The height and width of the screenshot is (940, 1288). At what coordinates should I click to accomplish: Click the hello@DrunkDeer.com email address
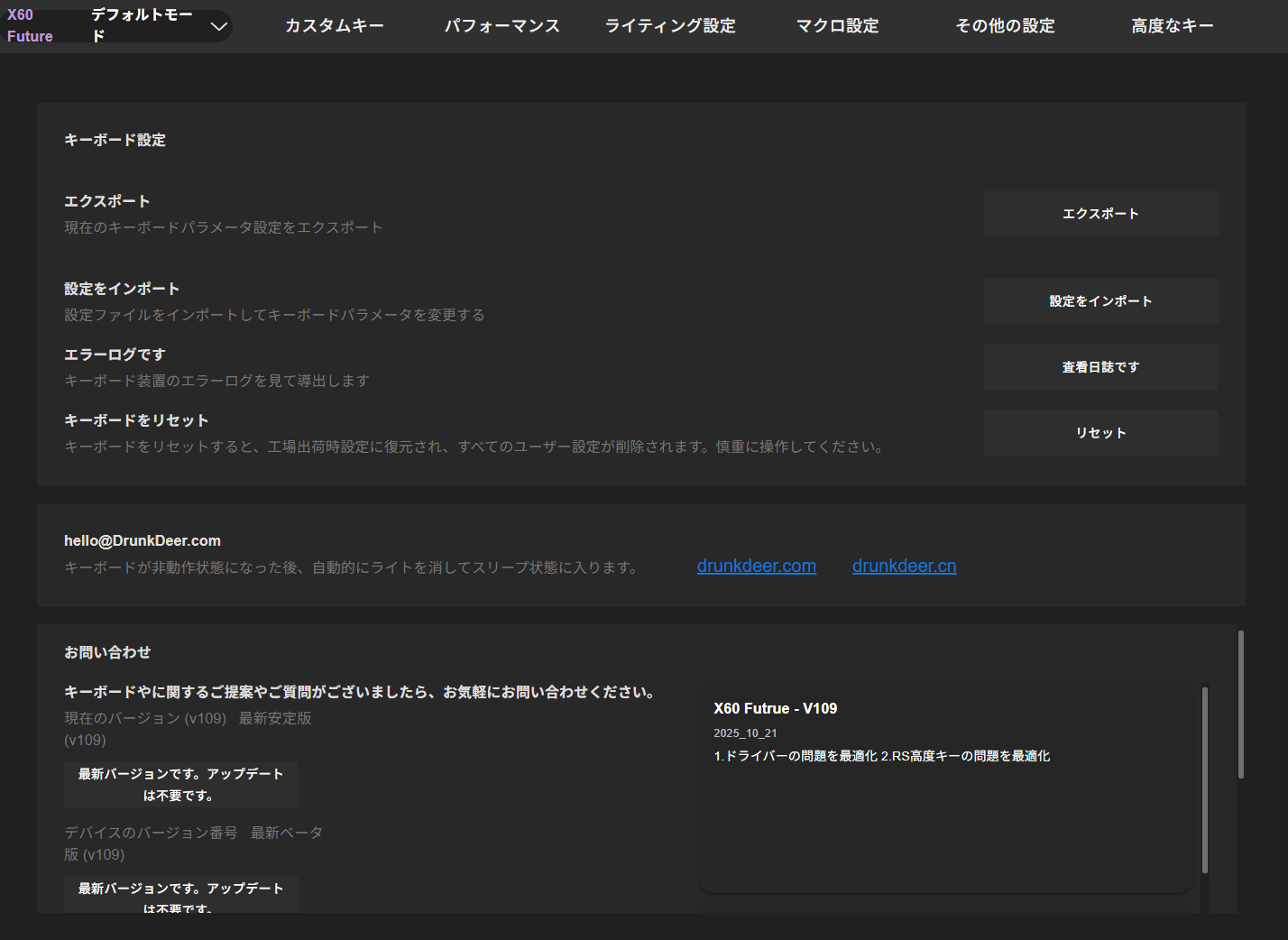click(143, 540)
